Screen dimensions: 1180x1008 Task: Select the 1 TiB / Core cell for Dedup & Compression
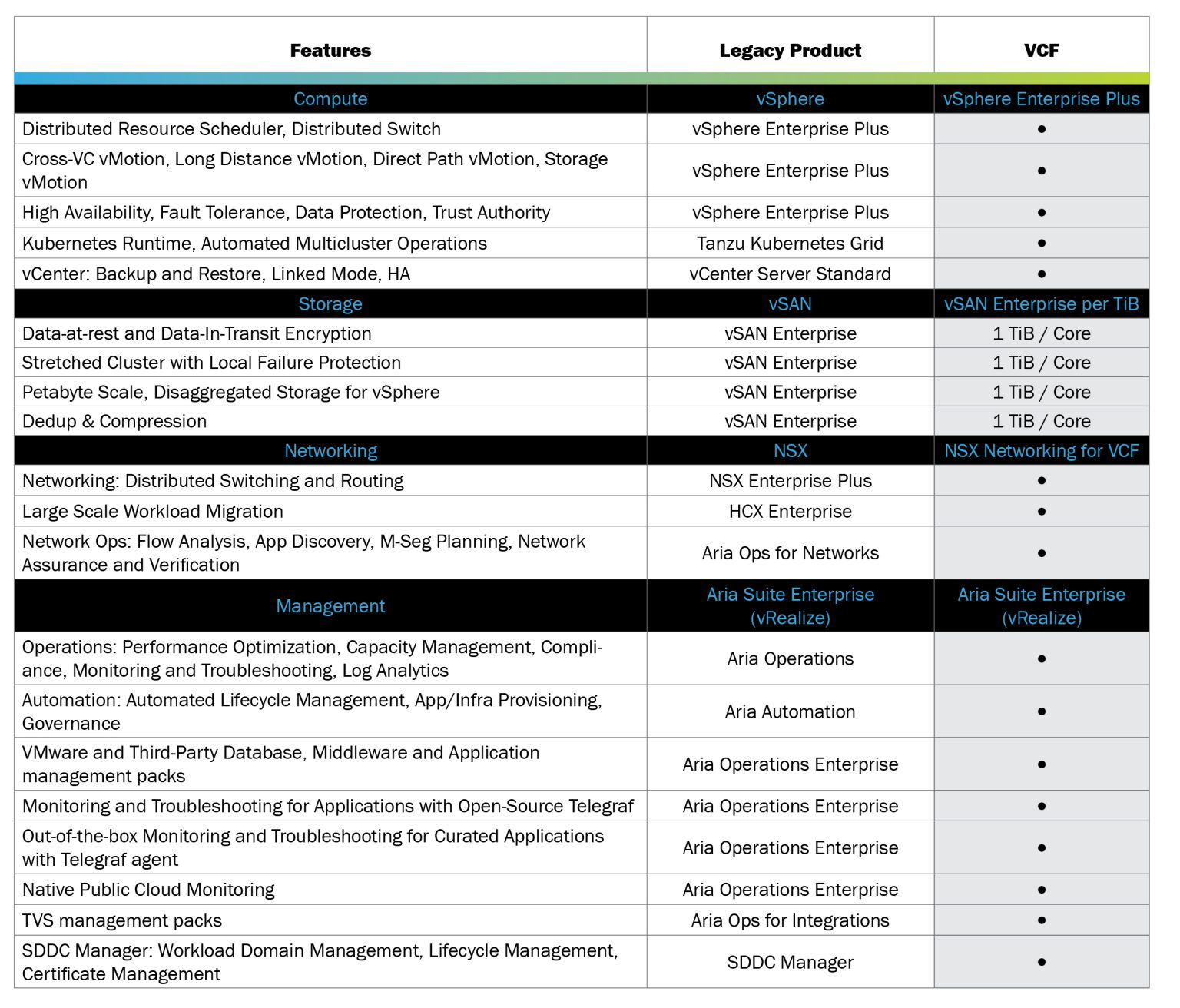1042,421
